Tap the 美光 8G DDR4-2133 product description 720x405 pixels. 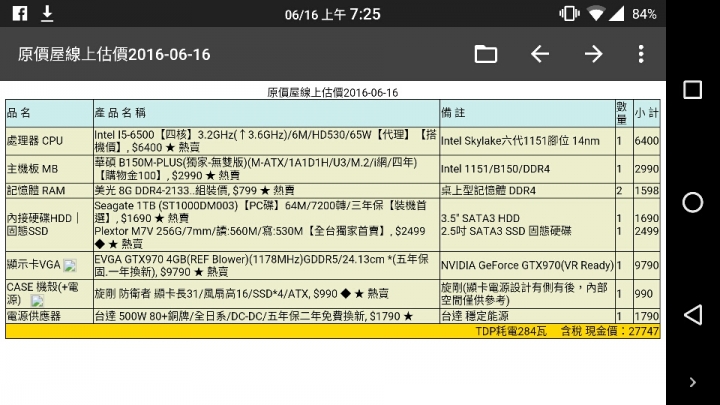(x=194, y=191)
